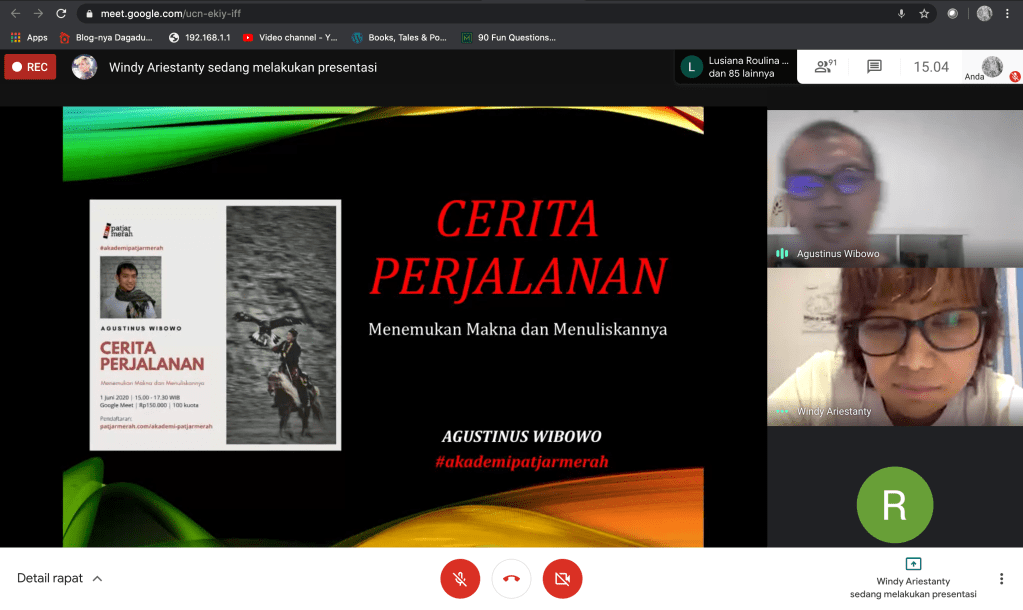The height and width of the screenshot is (610, 1023).
Task: Show the participants list icon
Action: [825, 67]
